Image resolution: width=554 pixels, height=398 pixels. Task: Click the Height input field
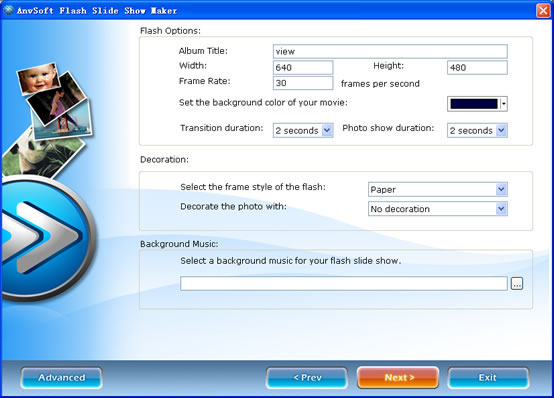tap(477, 67)
